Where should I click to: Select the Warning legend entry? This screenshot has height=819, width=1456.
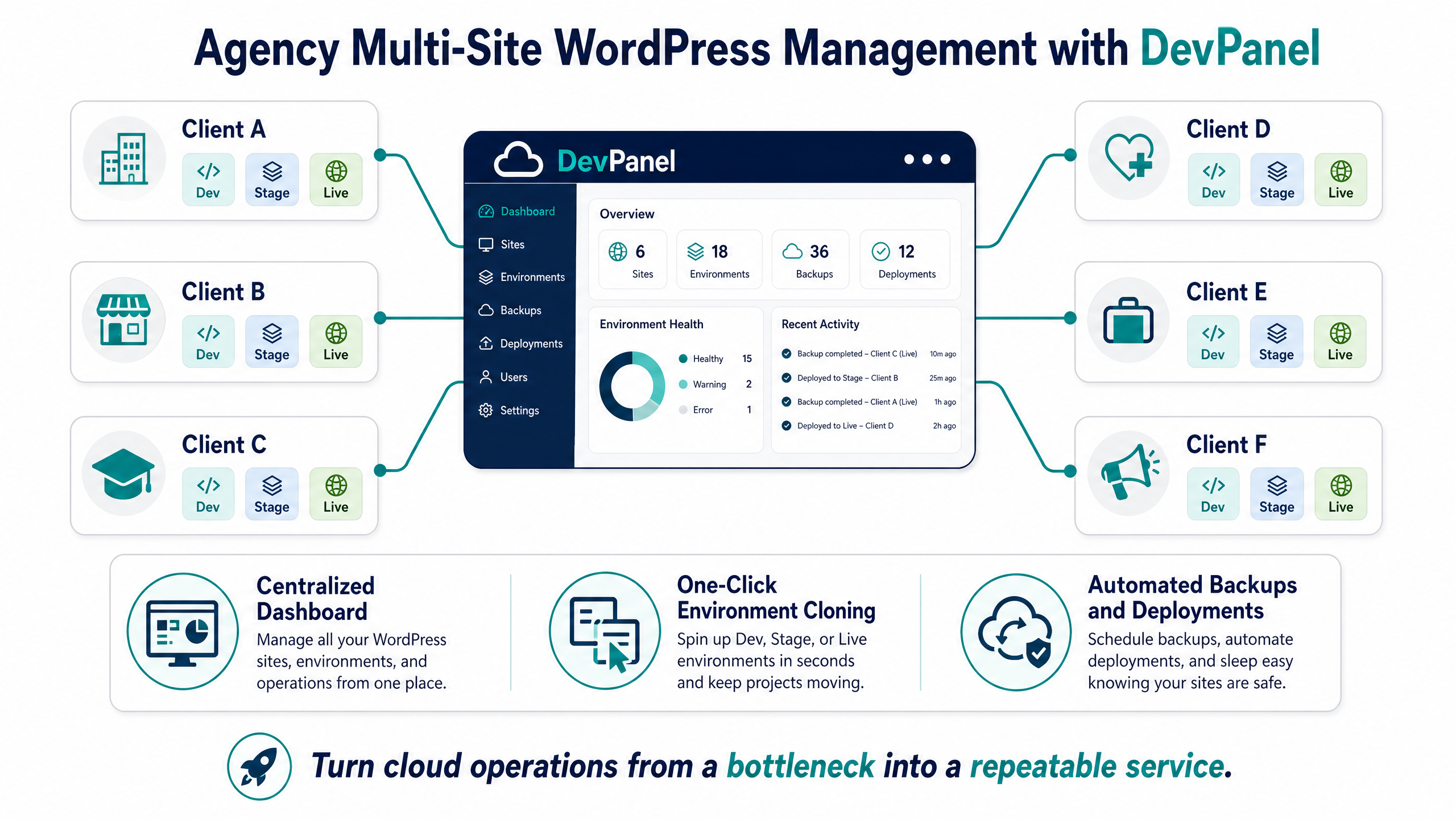point(715,384)
